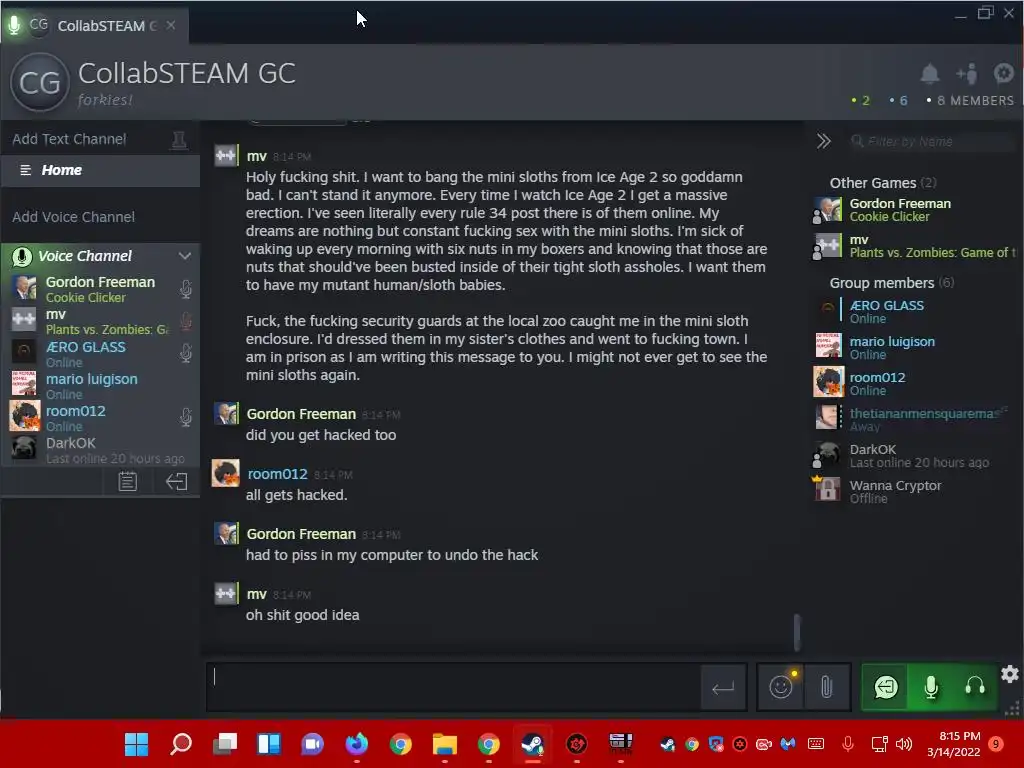Click the green leave voice chat button
The image size is (1024, 768).
[x=886, y=687]
